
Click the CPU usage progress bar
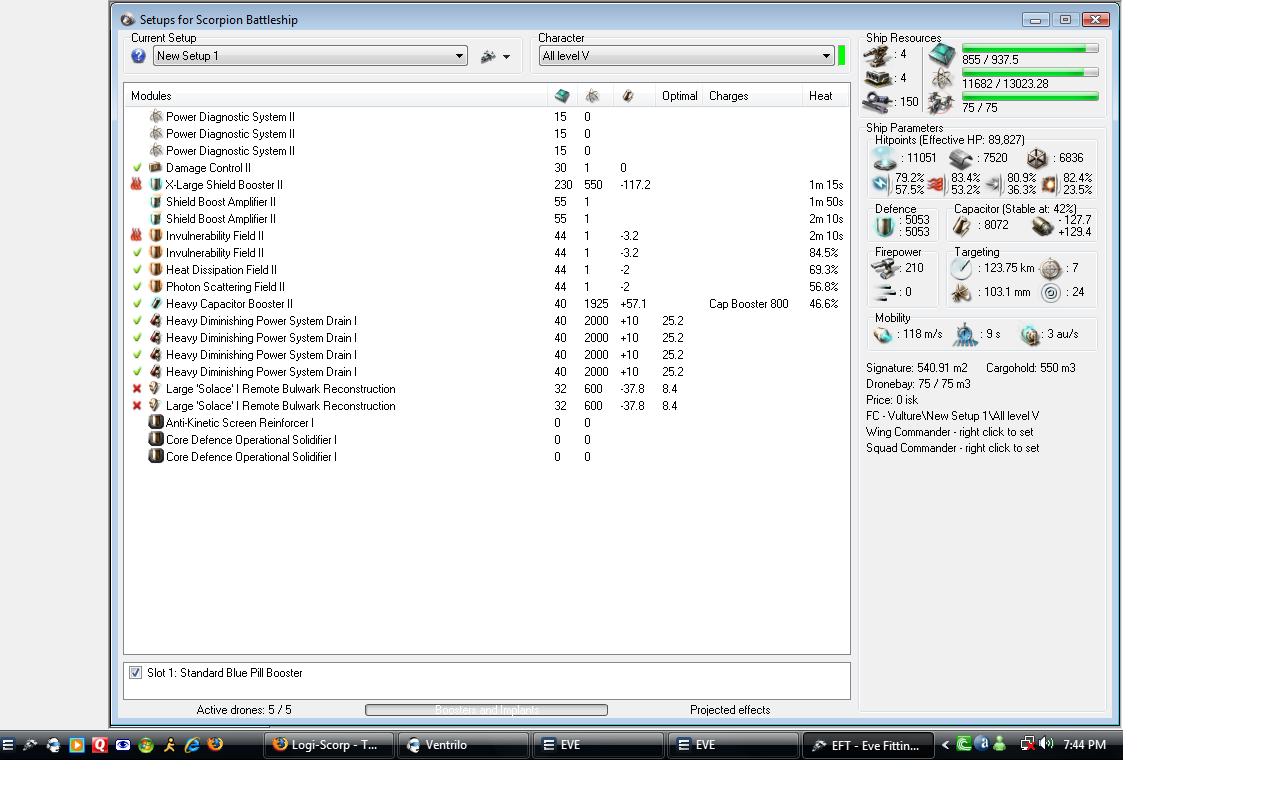point(1030,48)
